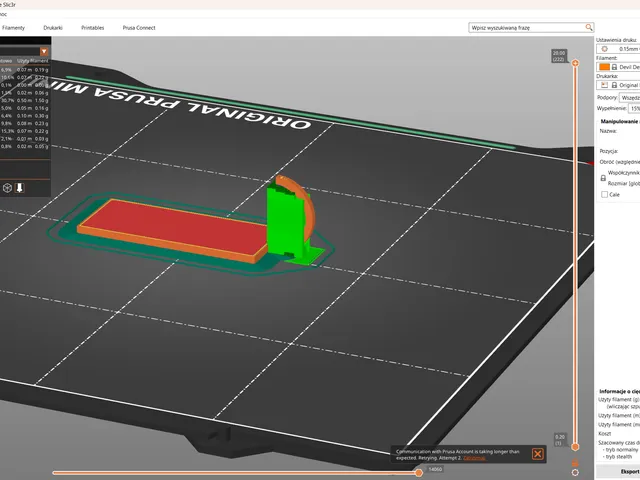Check the Cale checkbox

(604, 195)
